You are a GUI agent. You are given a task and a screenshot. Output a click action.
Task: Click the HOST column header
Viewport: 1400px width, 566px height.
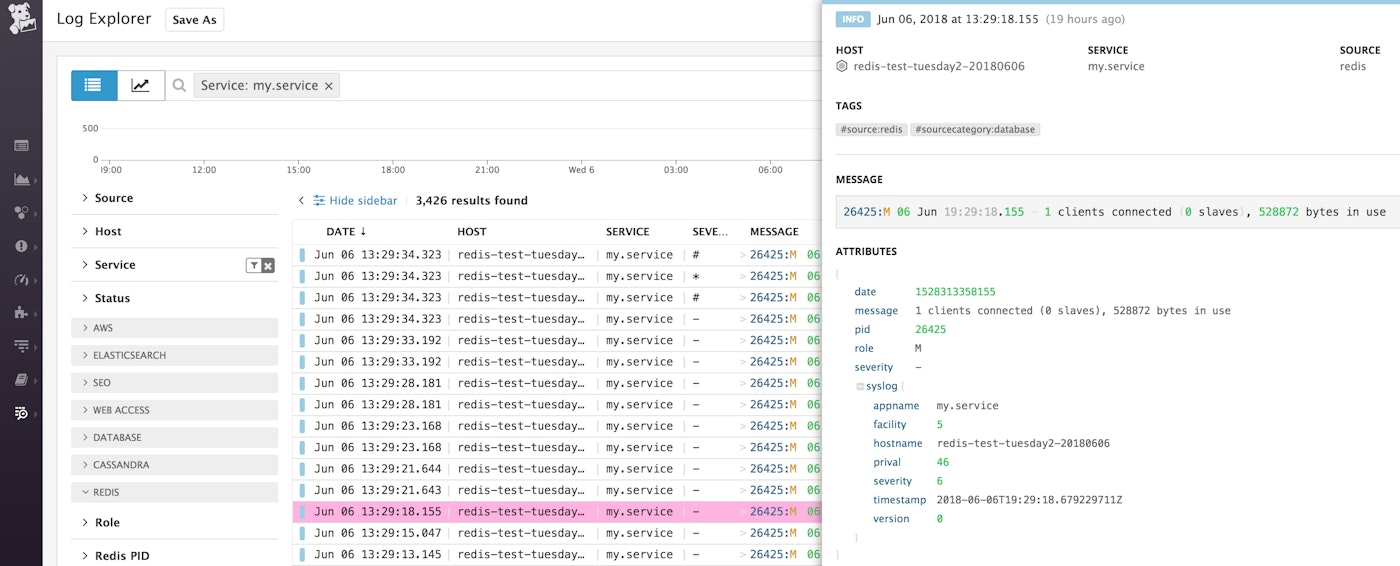472,232
